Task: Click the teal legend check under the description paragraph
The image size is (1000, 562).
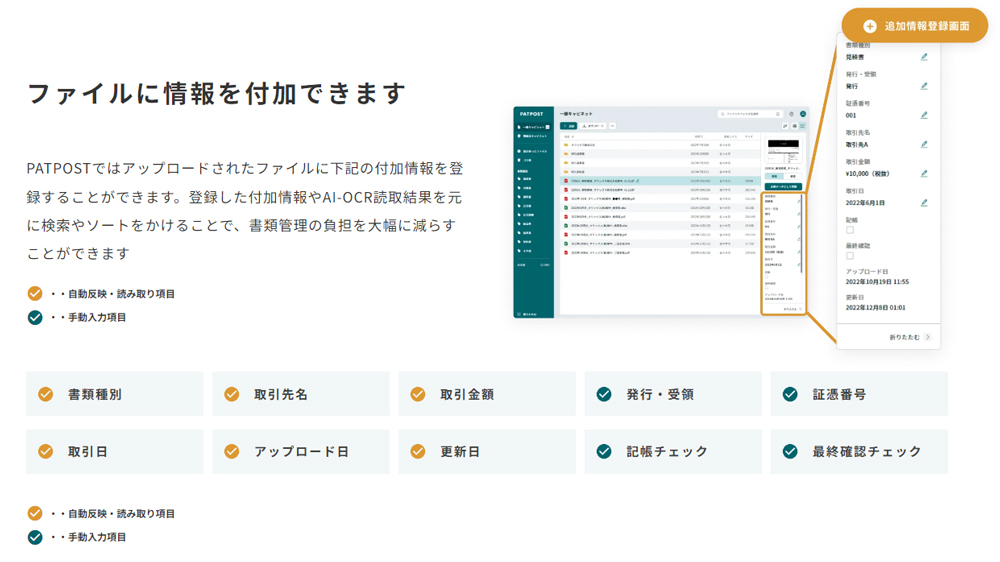Action: pyautogui.click(x=35, y=317)
